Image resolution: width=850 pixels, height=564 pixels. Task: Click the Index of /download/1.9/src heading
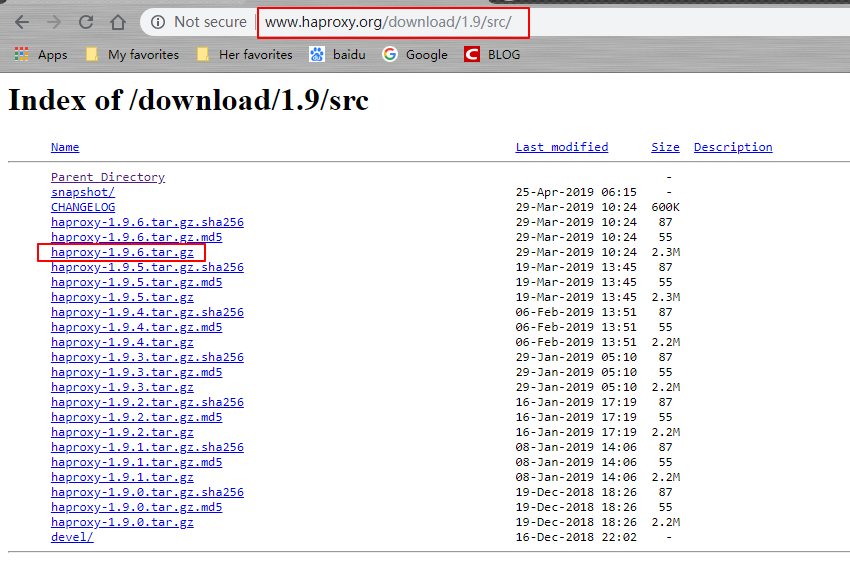(x=189, y=100)
